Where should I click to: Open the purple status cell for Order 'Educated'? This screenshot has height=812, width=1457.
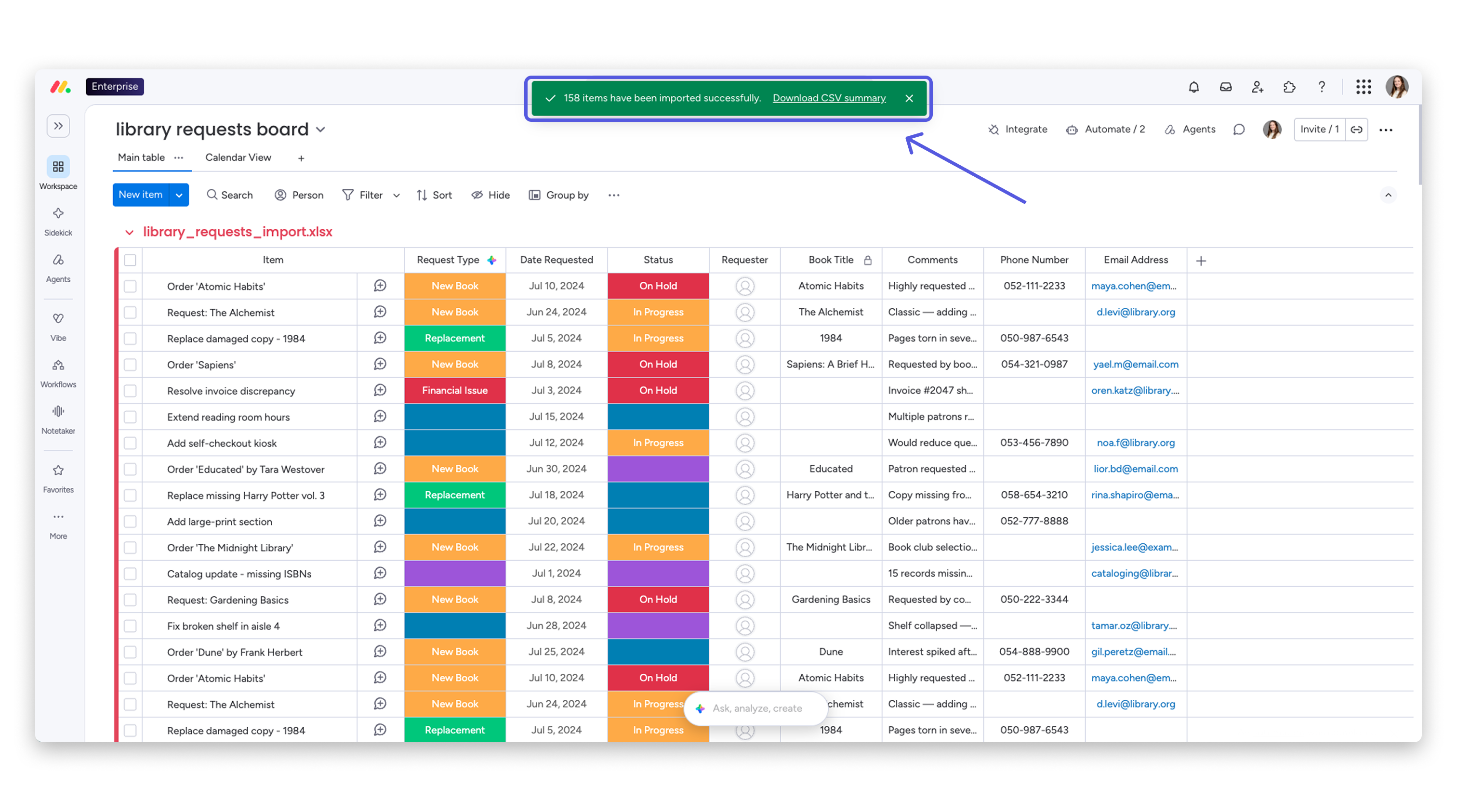[658, 469]
